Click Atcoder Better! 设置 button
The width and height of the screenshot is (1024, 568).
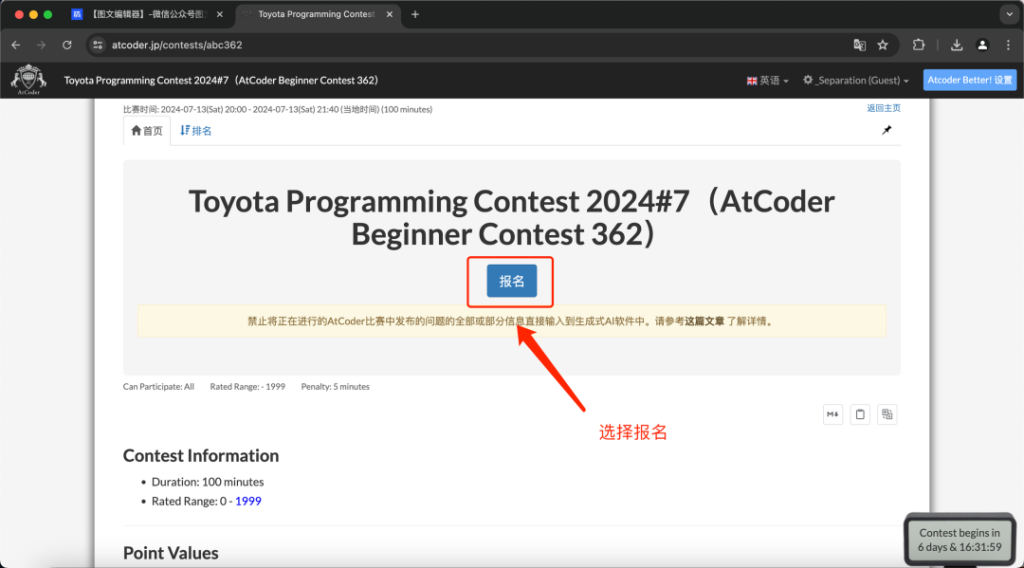tap(969, 80)
